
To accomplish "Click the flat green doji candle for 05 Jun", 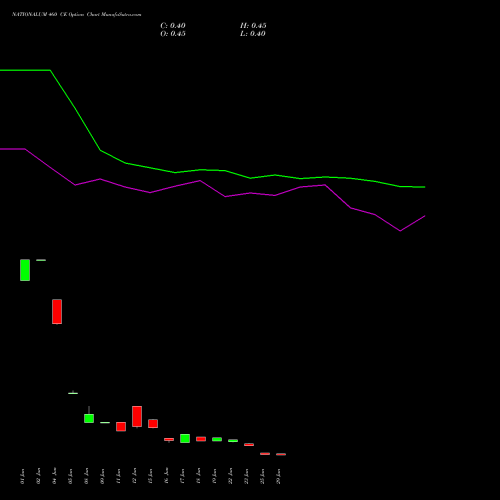I will point(73,393).
